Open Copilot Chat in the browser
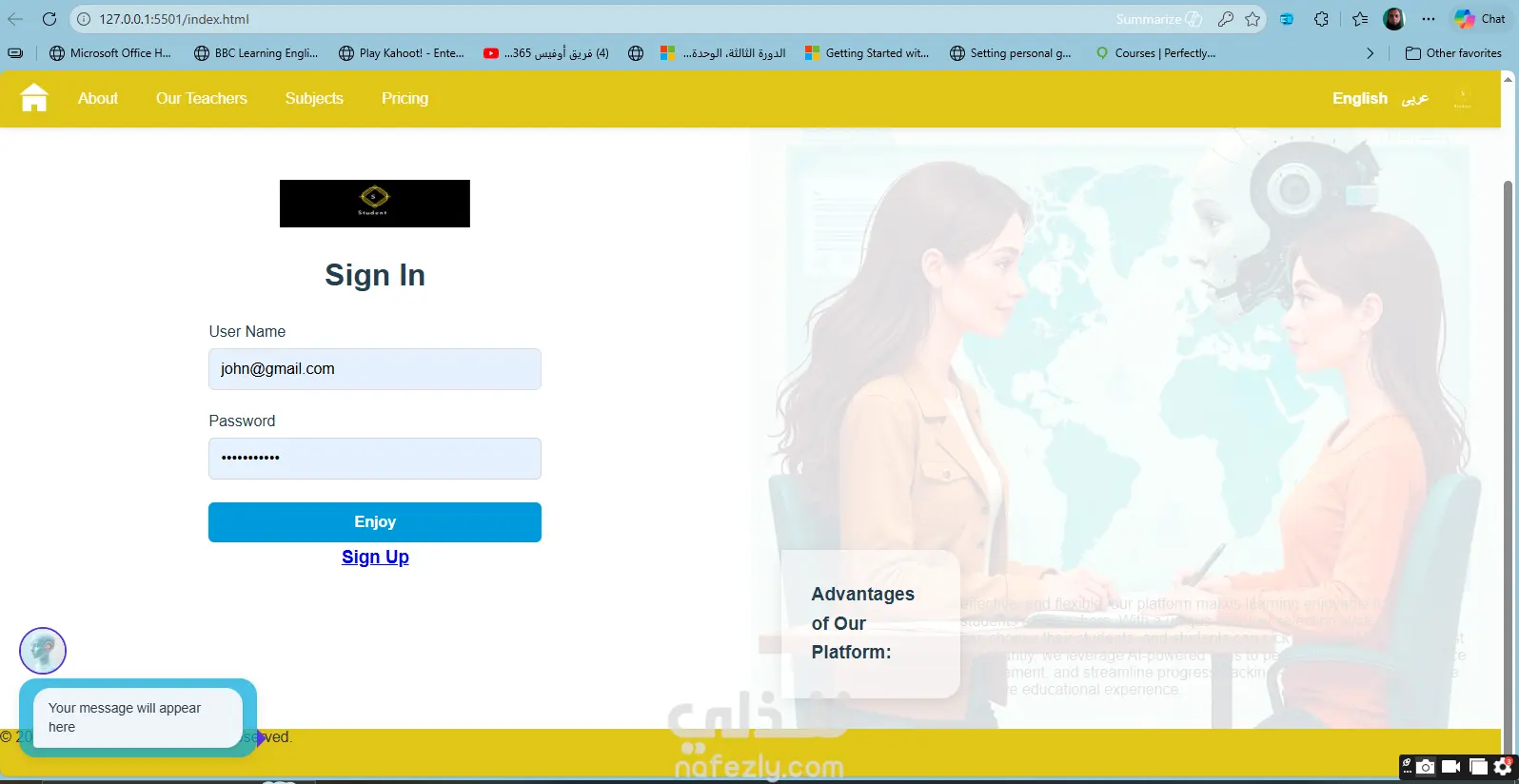 (1479, 19)
